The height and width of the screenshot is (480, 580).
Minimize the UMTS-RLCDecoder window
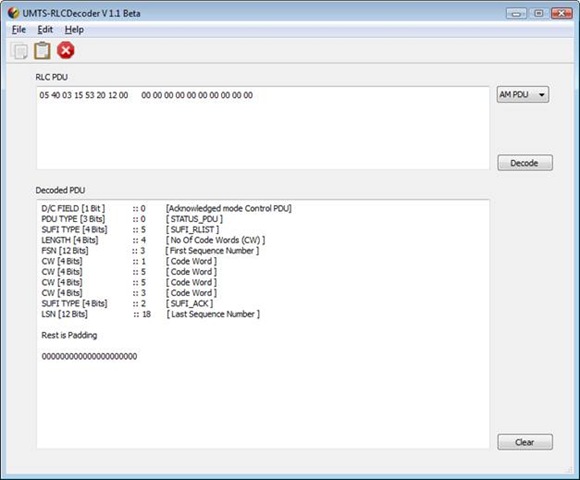pyautogui.click(x=516, y=14)
